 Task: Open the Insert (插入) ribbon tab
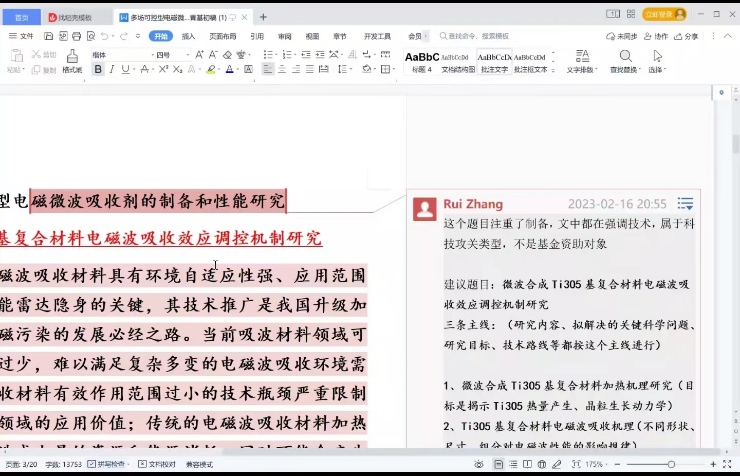coord(188,36)
